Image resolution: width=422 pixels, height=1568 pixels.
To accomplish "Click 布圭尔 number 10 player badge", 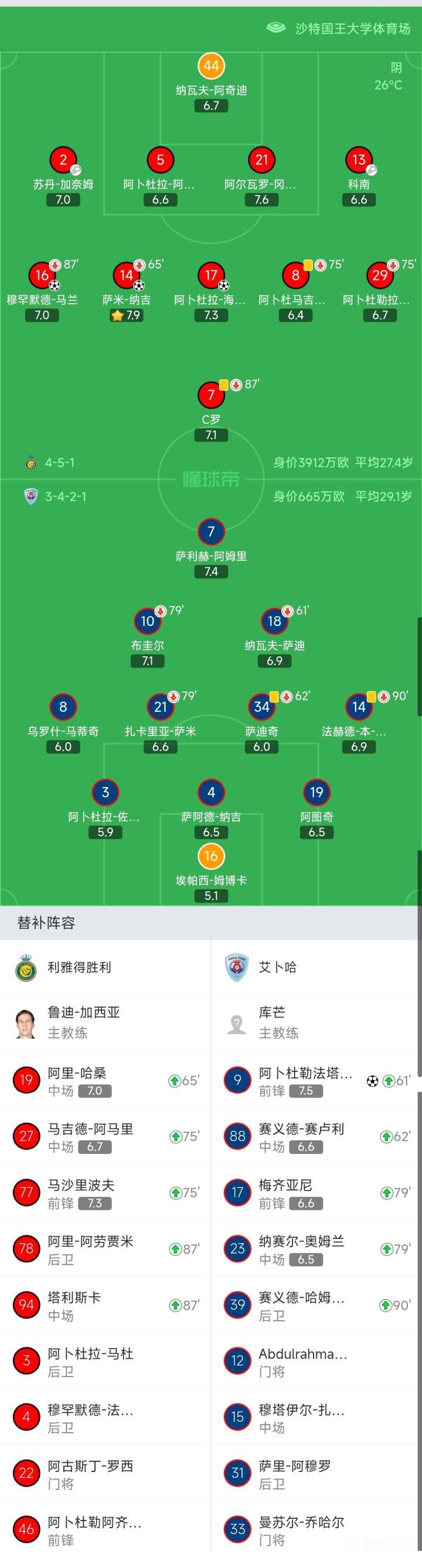I will click(x=147, y=621).
